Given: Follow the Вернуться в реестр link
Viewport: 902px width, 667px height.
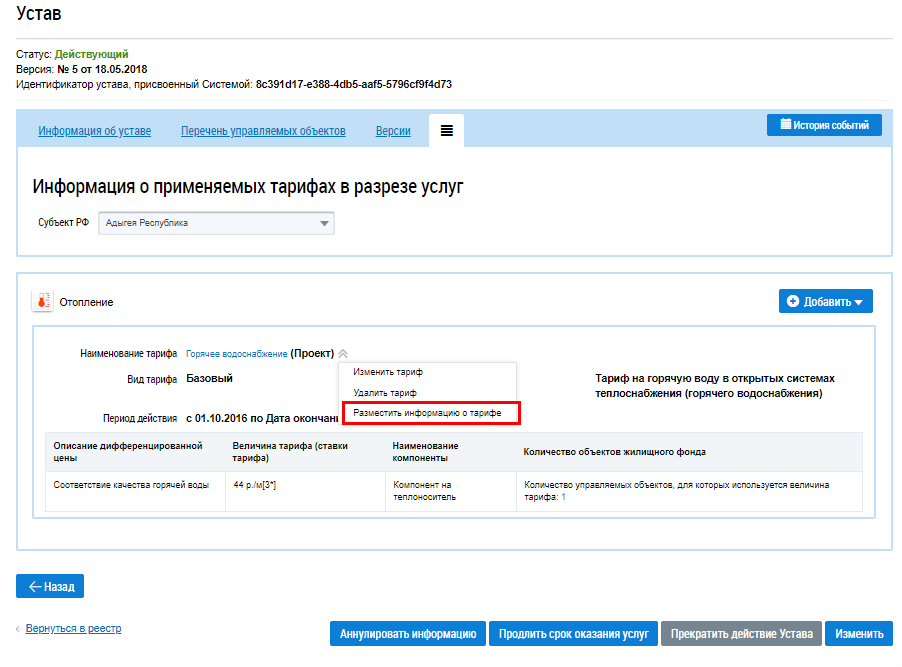Looking at the screenshot, I should (x=73, y=628).
